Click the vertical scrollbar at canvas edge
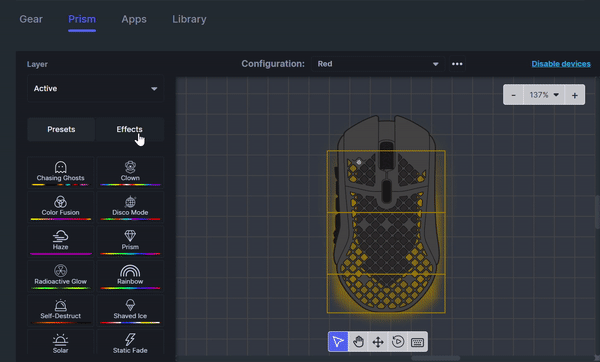Viewport: 600px width, 362px height. [x=597, y=212]
